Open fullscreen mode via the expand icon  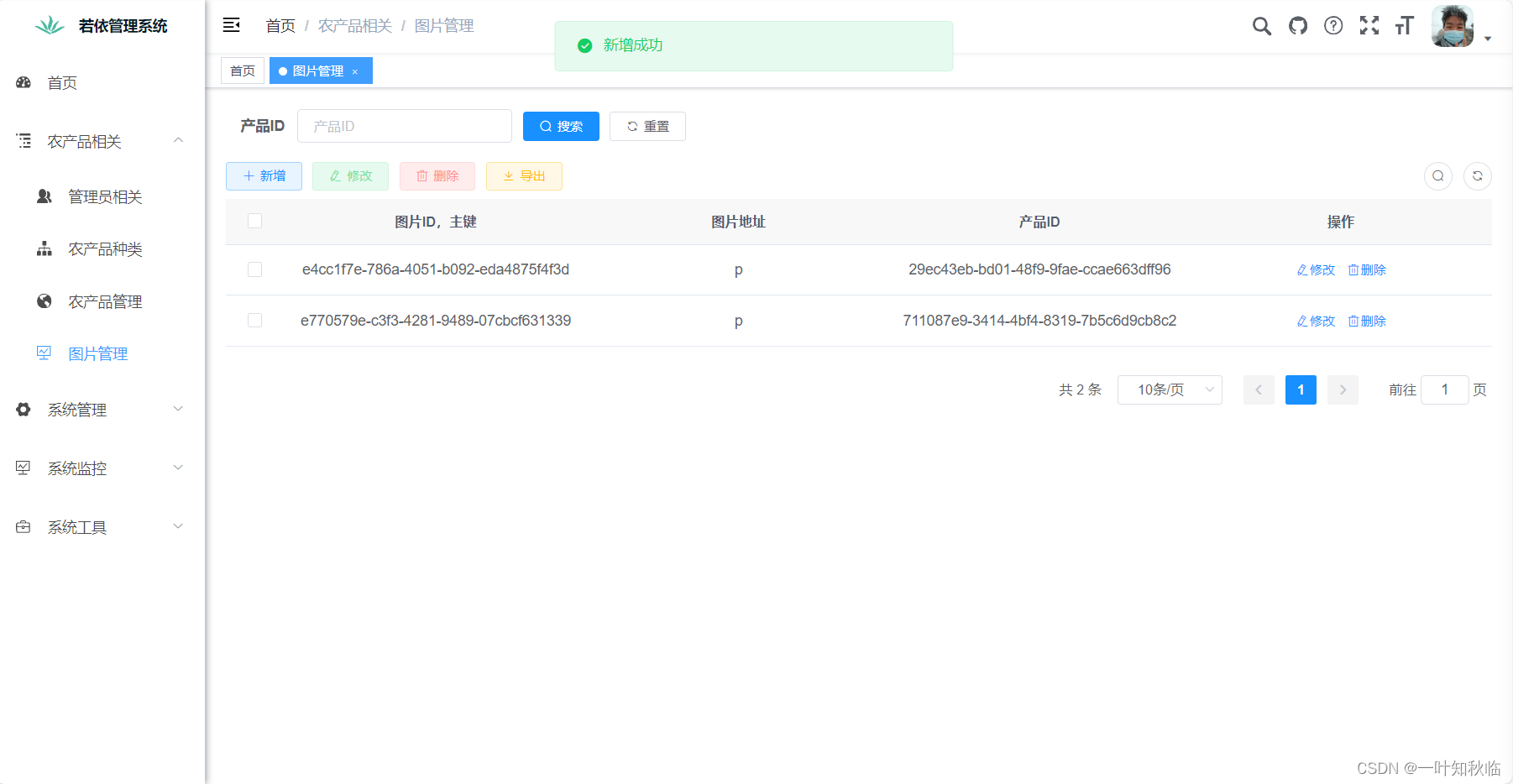pos(1369,26)
